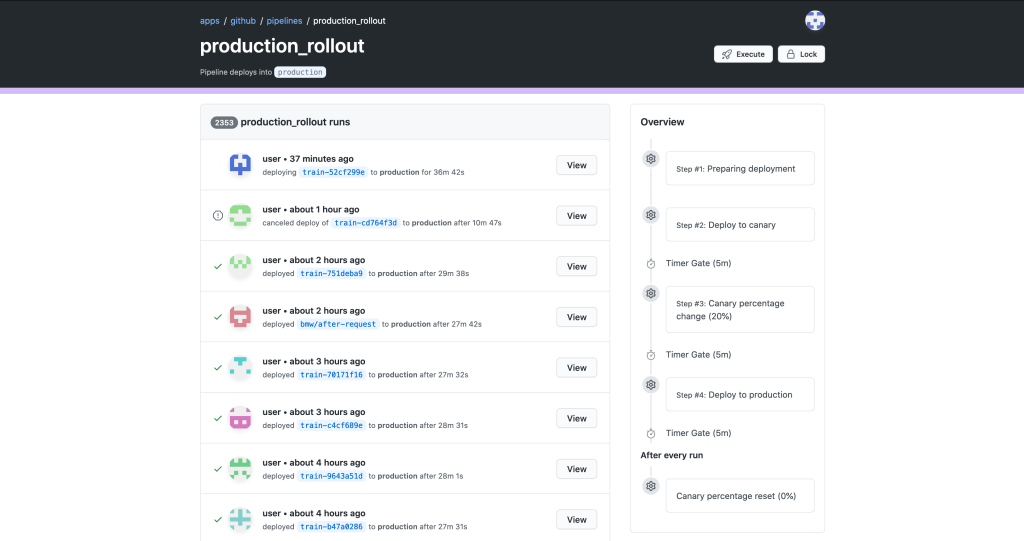Click gear icon beside Canary percentage reset
1024x541 pixels.
pyautogui.click(x=651, y=486)
